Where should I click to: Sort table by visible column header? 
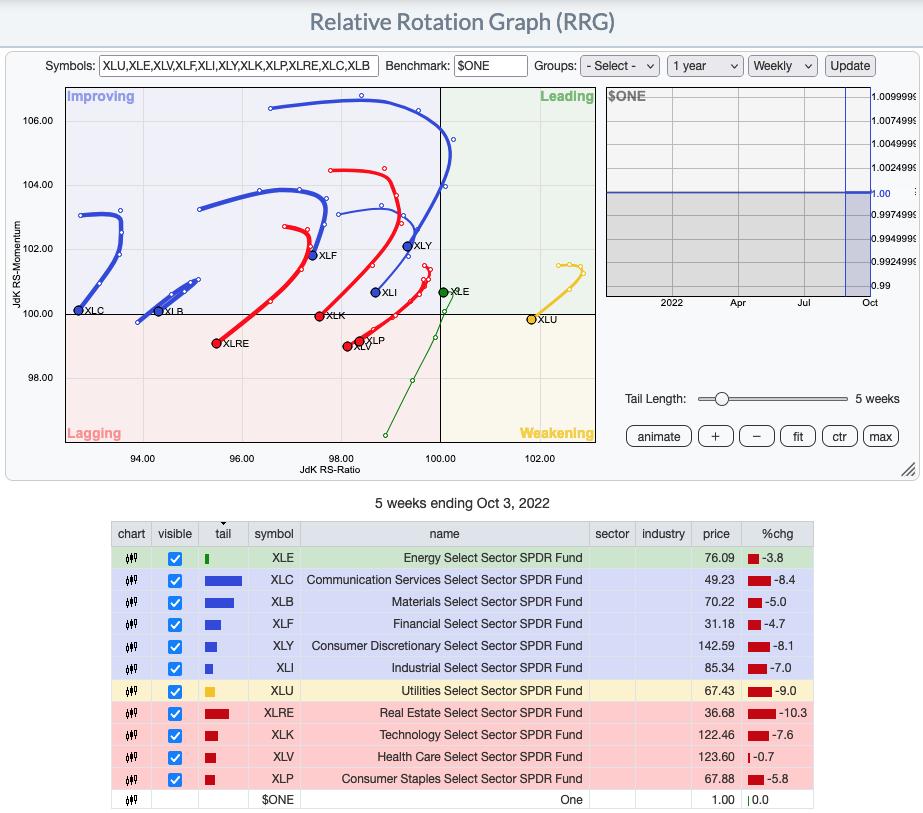(175, 534)
